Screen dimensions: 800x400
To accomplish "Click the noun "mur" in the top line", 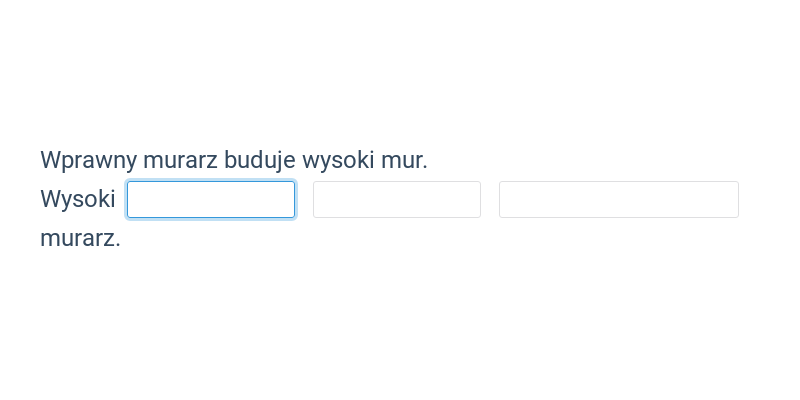I will [x=403, y=160].
